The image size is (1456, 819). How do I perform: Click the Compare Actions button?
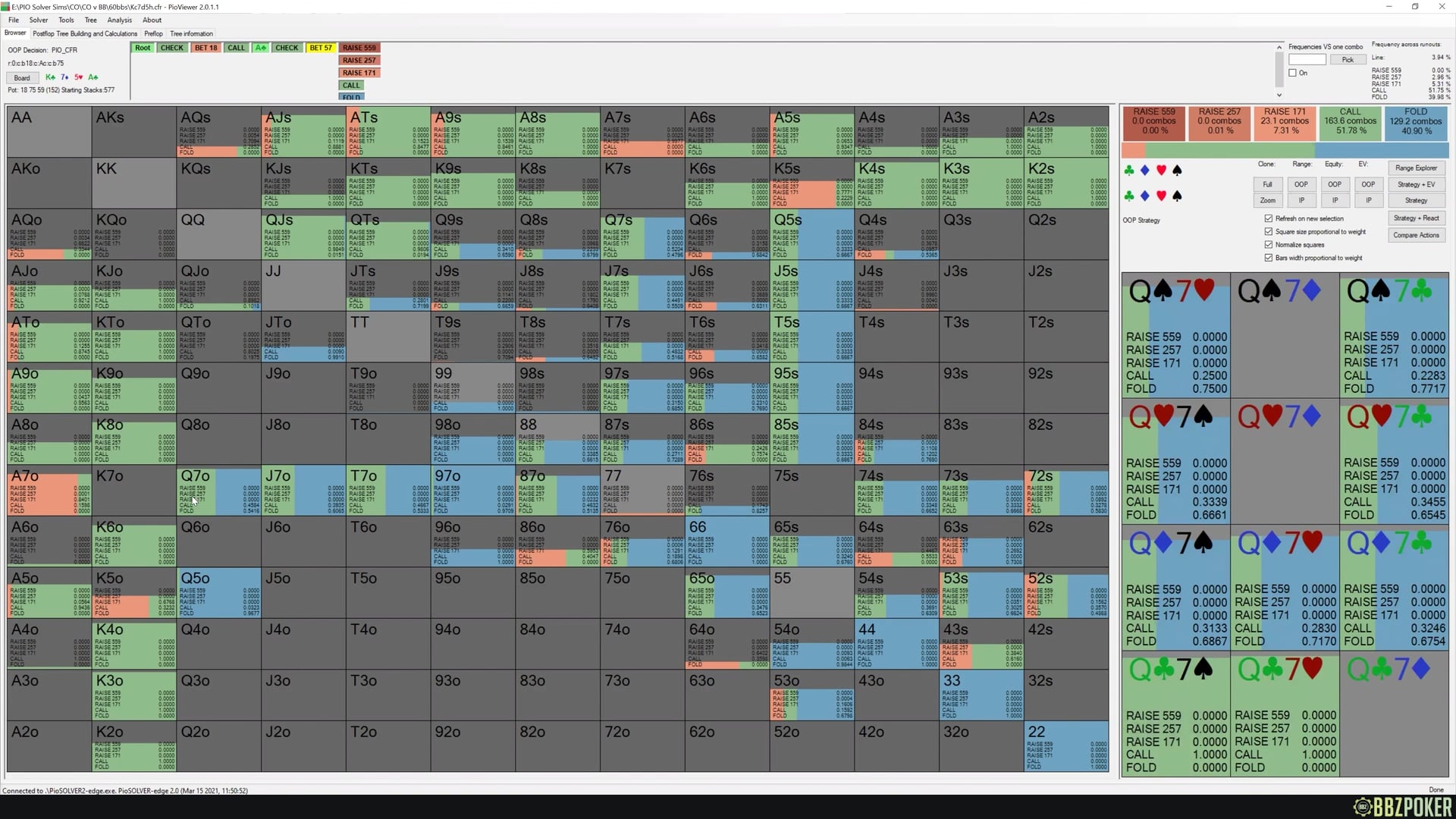pyautogui.click(x=1416, y=235)
